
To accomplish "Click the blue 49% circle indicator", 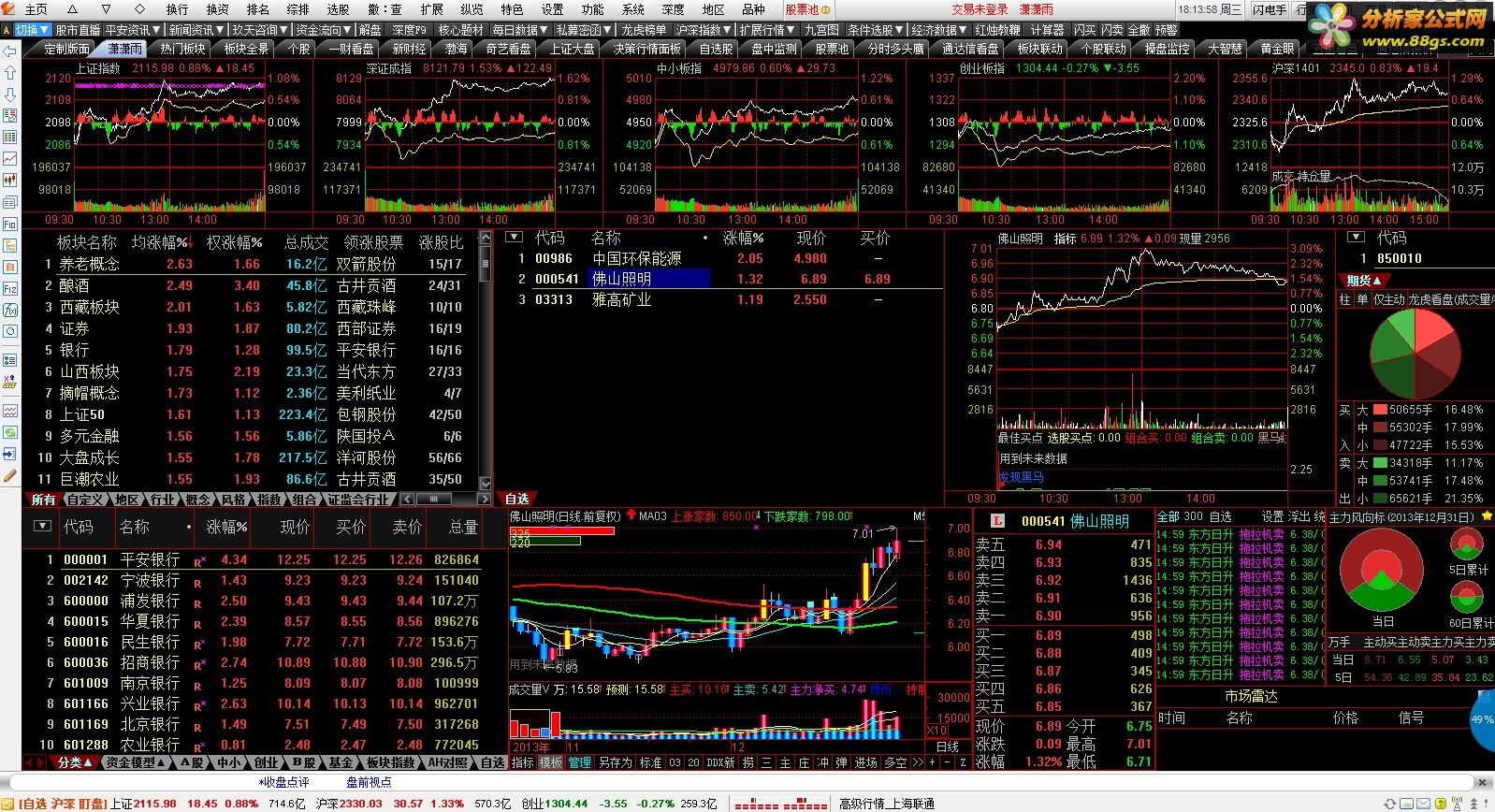I will [x=1484, y=720].
